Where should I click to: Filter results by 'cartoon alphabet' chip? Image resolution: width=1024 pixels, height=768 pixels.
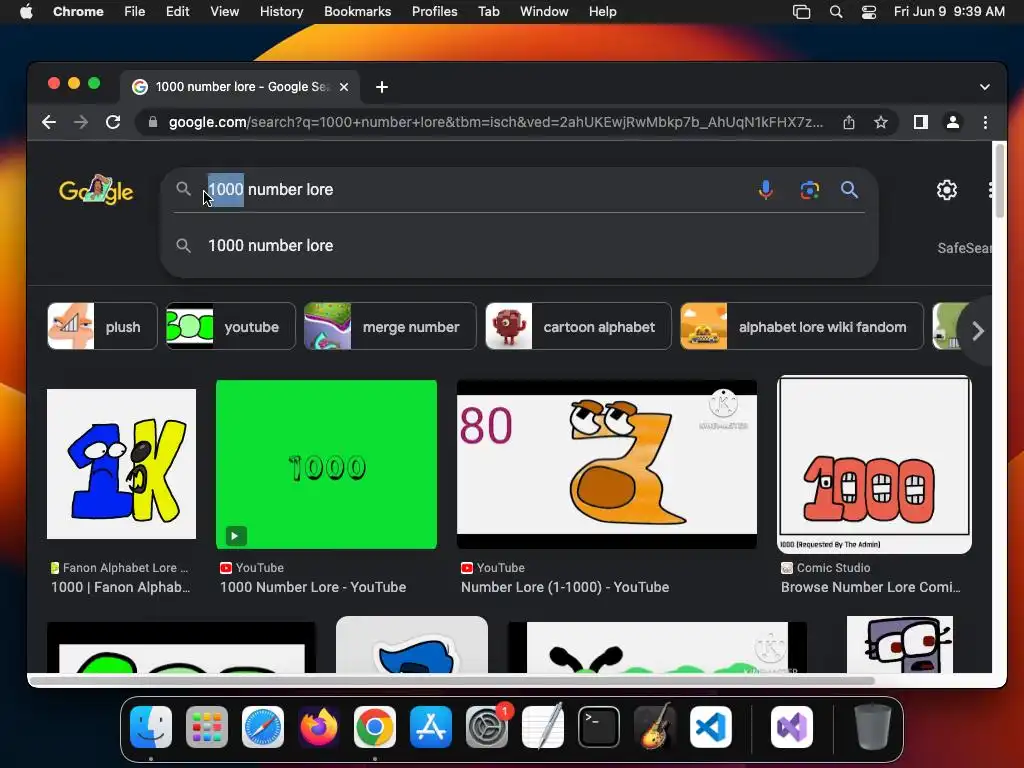coord(579,327)
